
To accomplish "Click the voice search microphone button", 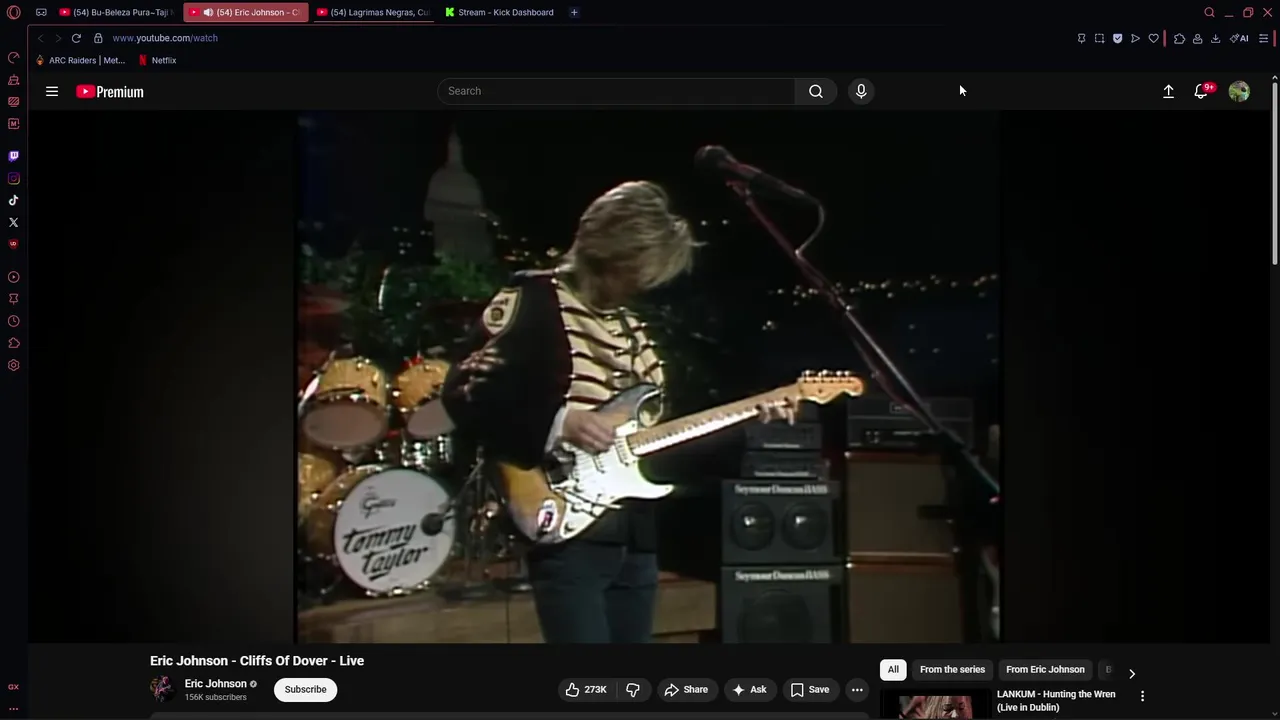I will [861, 91].
